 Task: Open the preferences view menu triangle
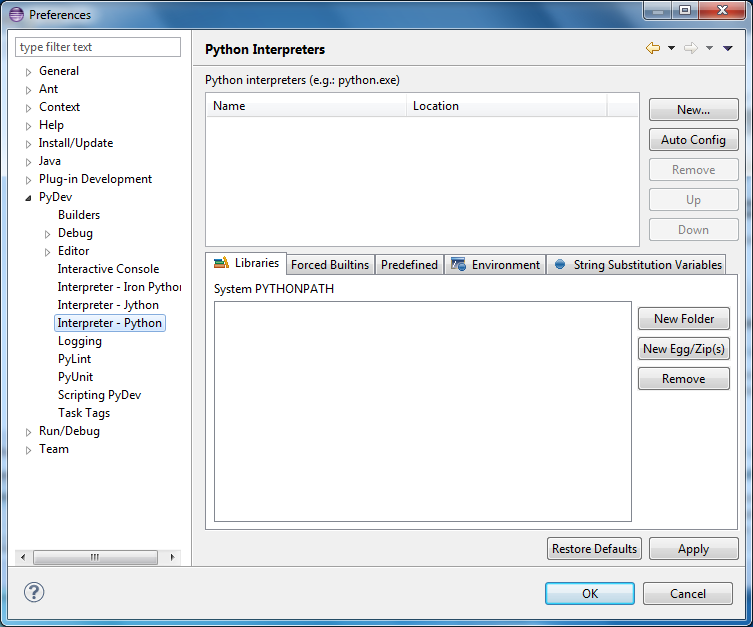click(728, 48)
